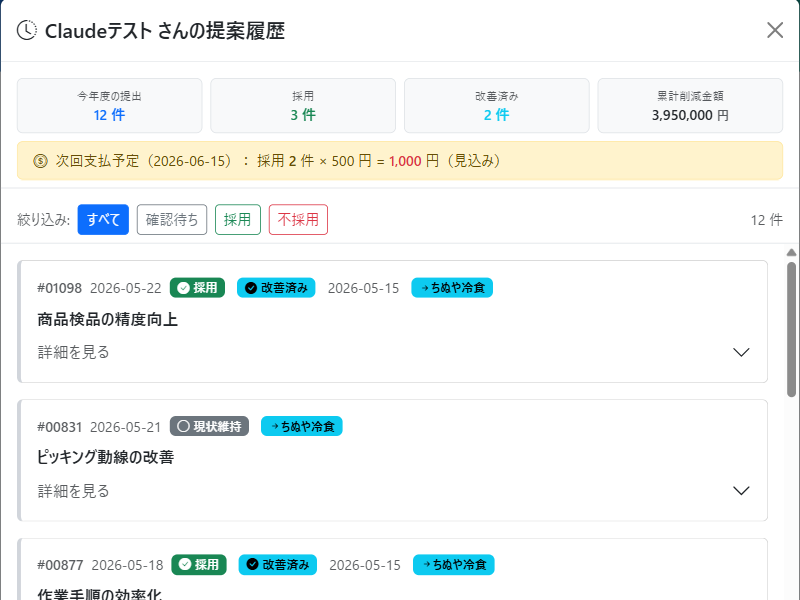Click proposal number #01098

point(60,288)
